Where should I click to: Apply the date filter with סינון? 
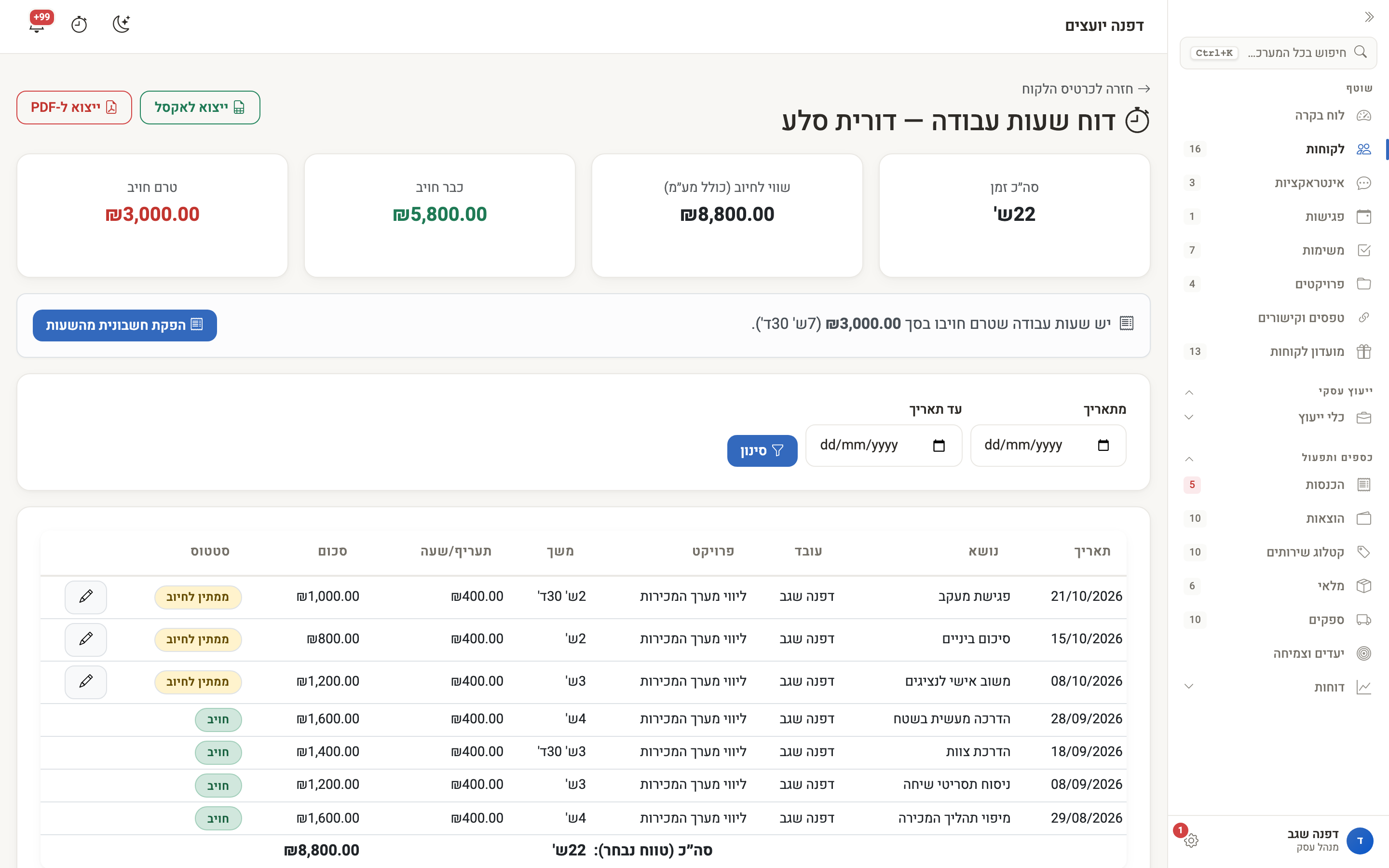[x=762, y=451]
